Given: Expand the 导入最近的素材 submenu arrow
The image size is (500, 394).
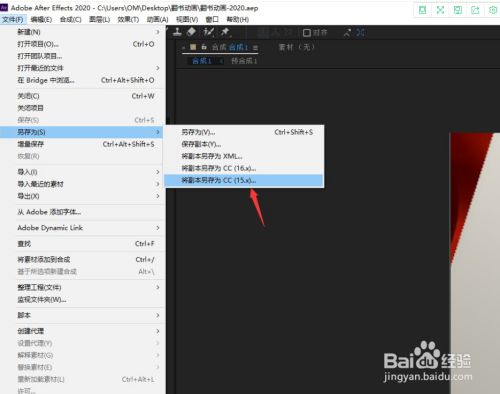Looking at the screenshot, I should (158, 184).
